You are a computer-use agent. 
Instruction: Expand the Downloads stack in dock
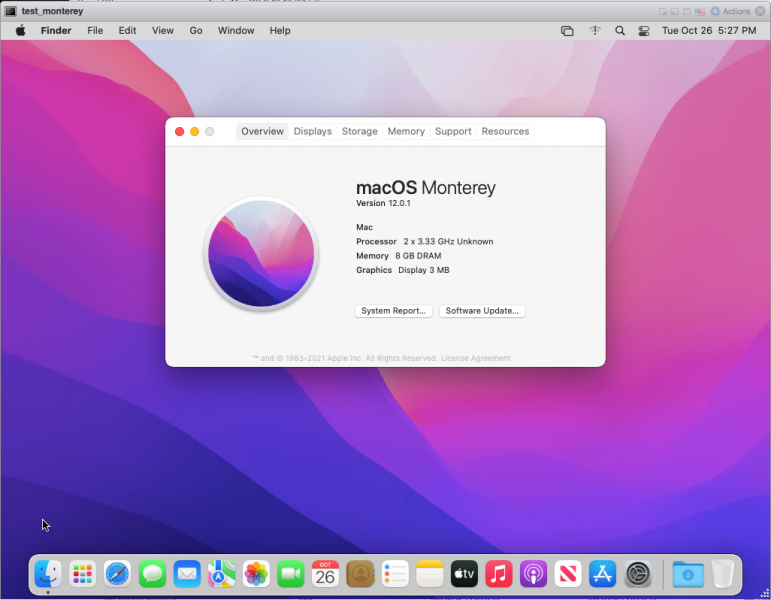pos(688,574)
